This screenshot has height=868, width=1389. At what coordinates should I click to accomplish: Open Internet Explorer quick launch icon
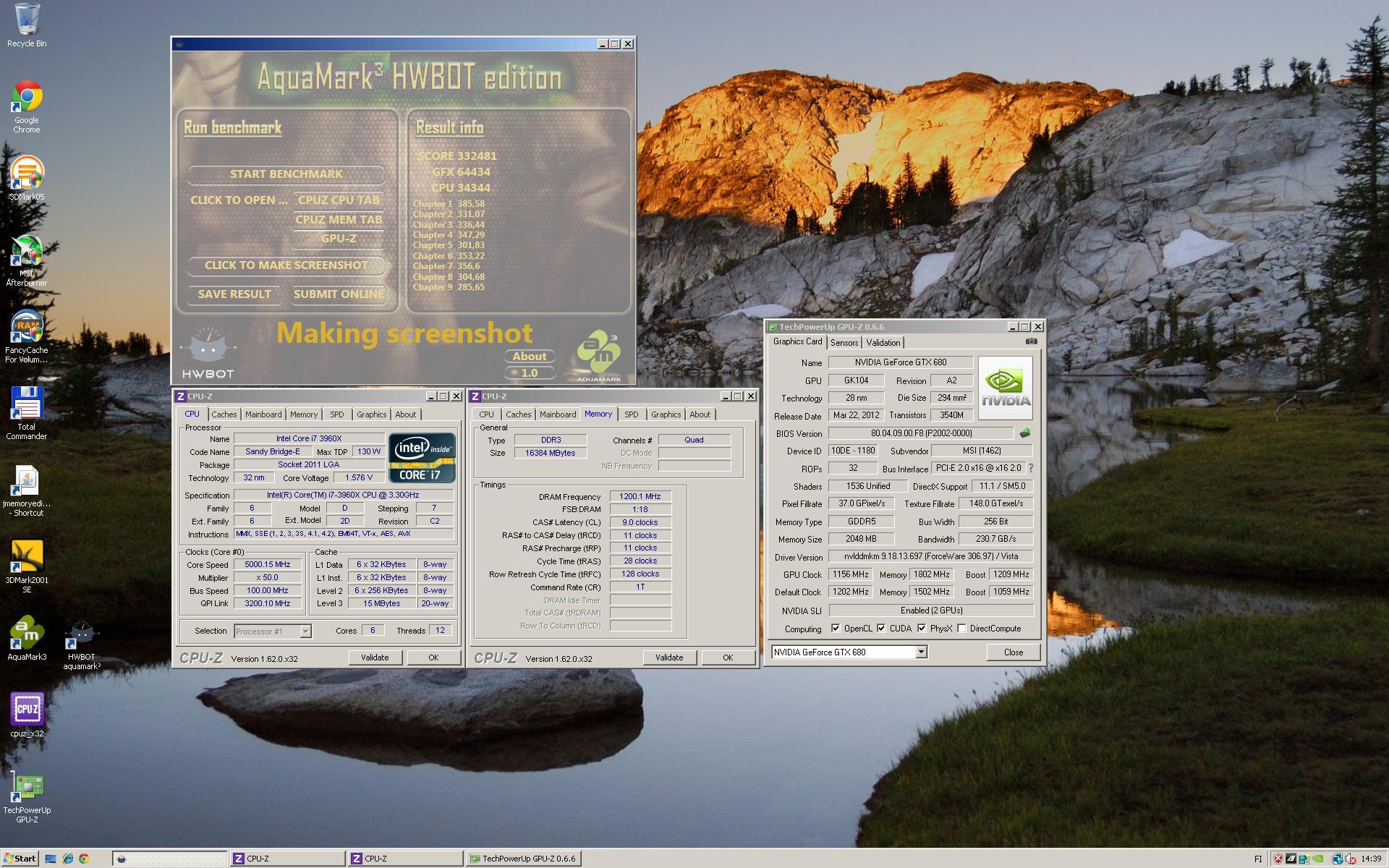(x=67, y=859)
